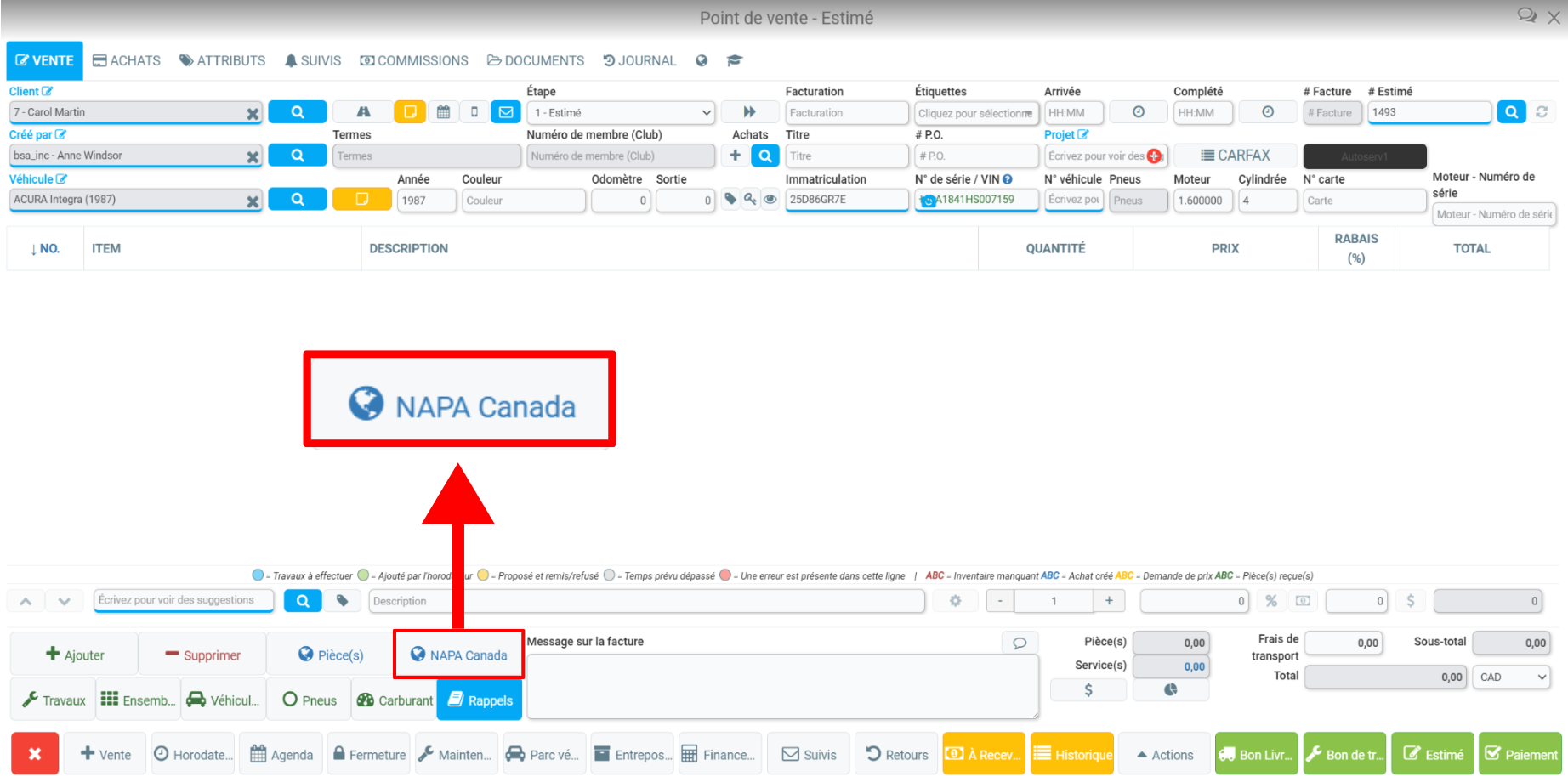Switch to the ACHATS tab
The height and width of the screenshot is (782, 1568).
pyautogui.click(x=127, y=60)
